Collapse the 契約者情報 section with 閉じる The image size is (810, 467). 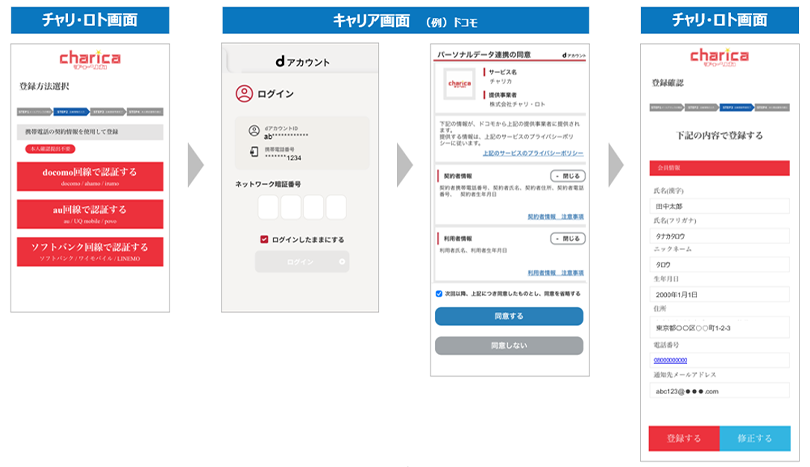[x=567, y=176]
